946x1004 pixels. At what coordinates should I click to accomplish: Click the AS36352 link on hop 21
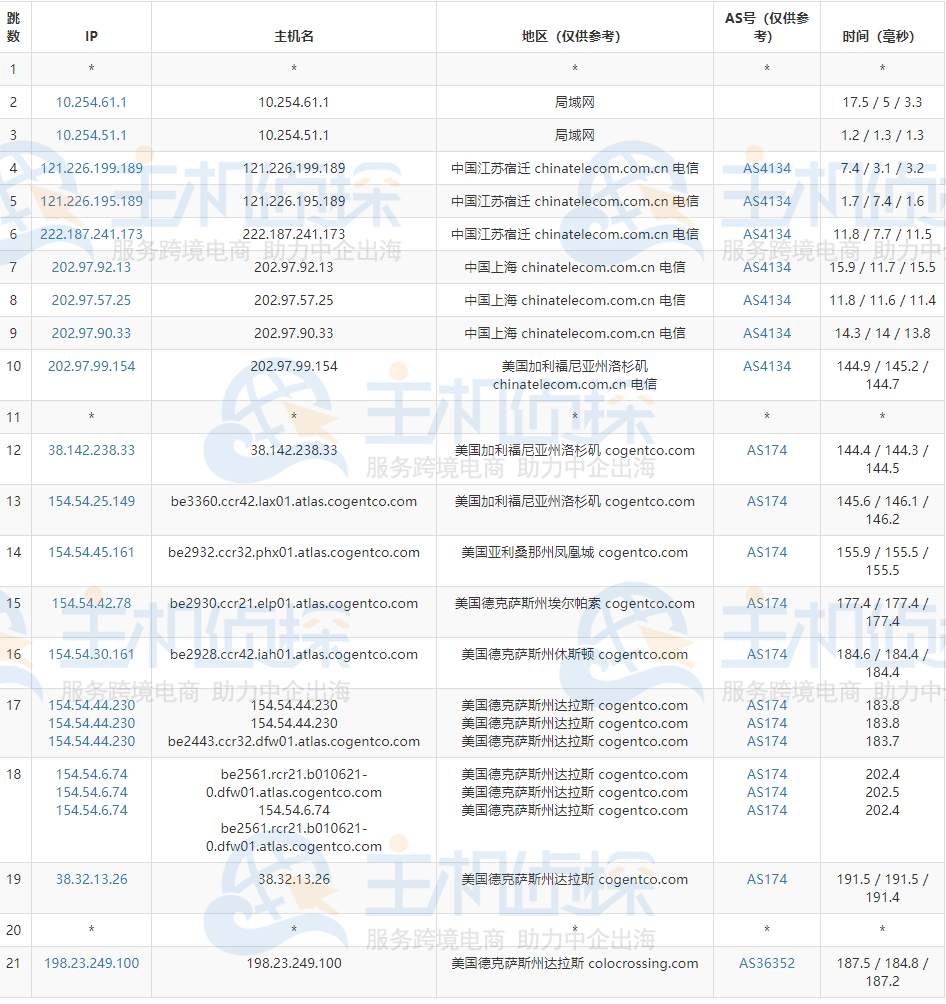coord(765,964)
